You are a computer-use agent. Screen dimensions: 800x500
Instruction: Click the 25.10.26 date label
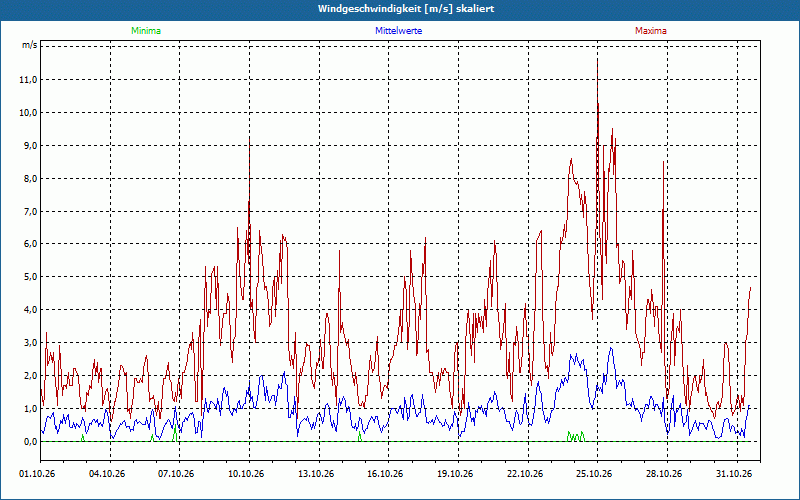[594, 474]
